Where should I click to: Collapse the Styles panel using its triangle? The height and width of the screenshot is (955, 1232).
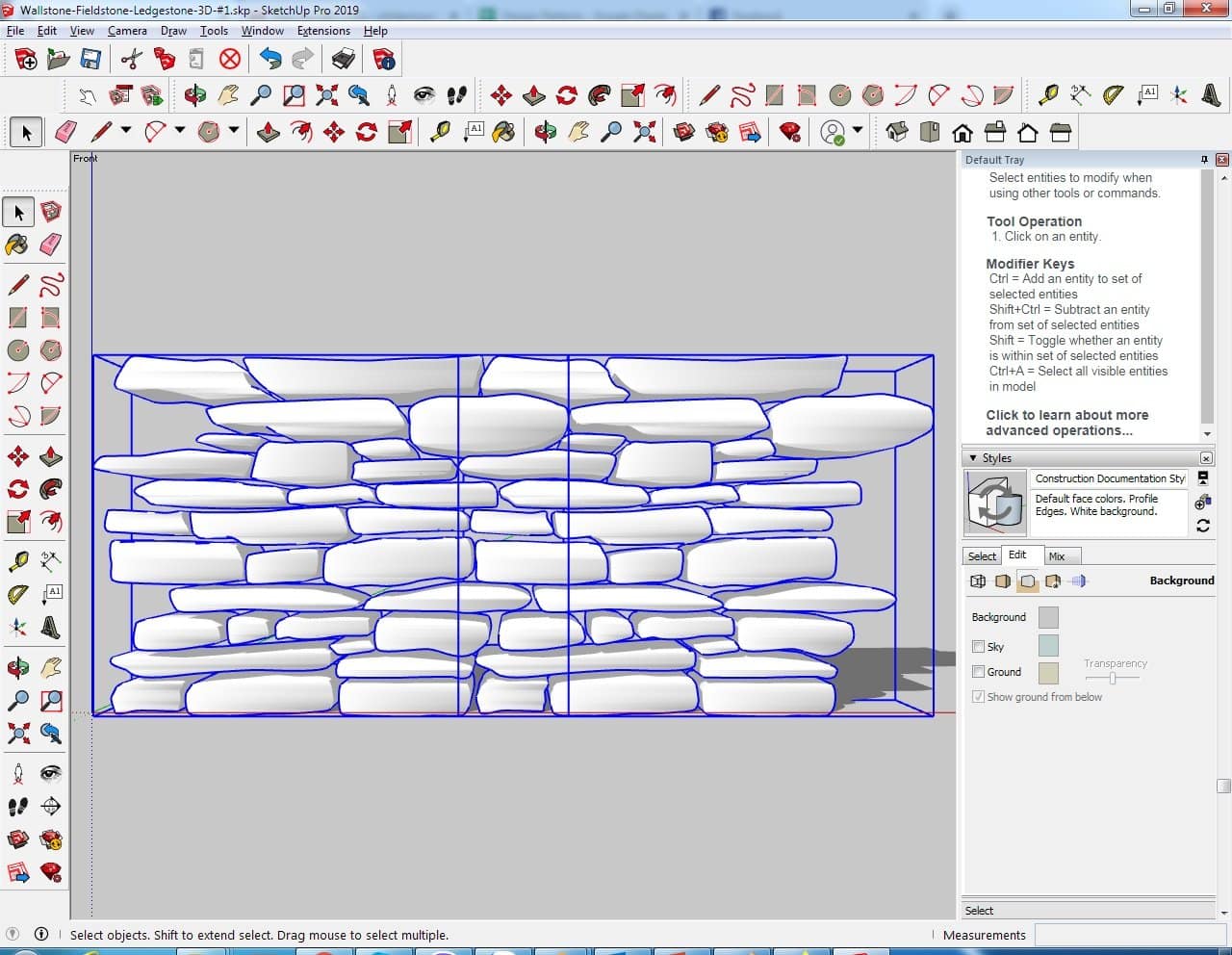pos(972,458)
